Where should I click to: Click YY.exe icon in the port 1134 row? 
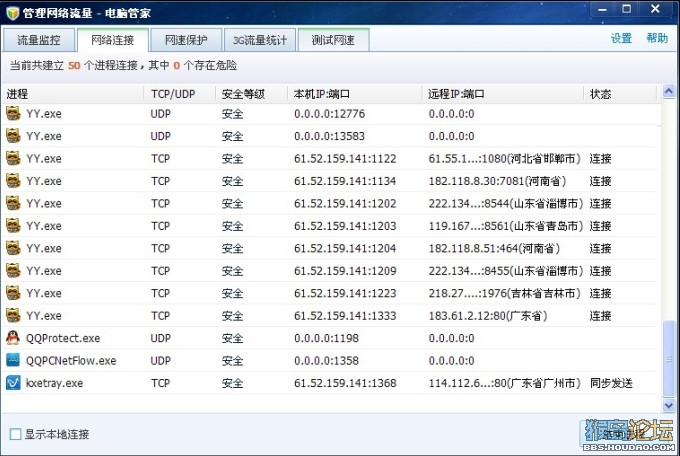click(x=13, y=181)
